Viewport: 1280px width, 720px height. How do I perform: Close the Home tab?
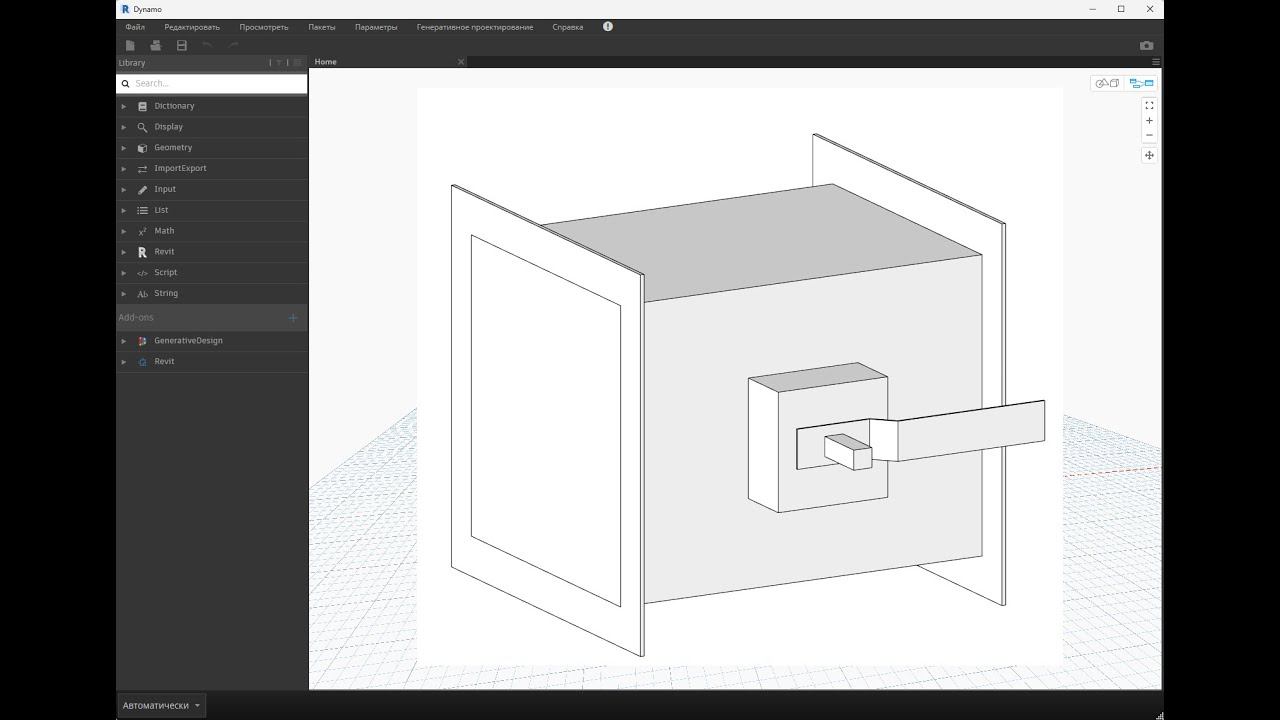point(461,62)
